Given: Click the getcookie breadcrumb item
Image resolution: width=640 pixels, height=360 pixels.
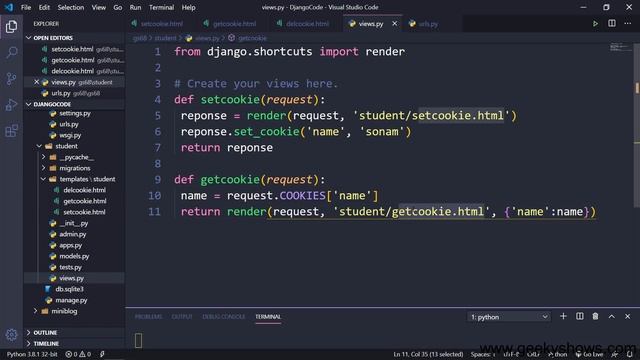Looking at the screenshot, I should pos(252,38).
